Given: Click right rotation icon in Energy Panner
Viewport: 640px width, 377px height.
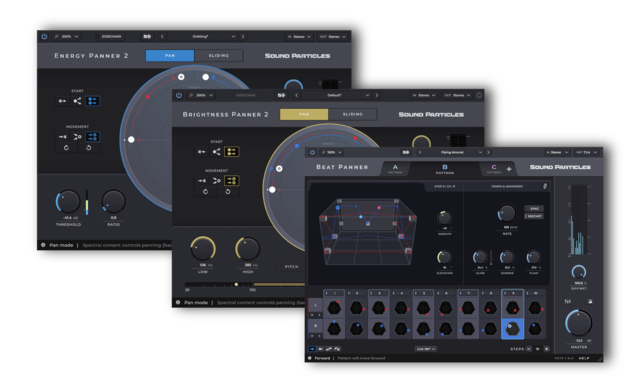Looking at the screenshot, I should [89, 148].
